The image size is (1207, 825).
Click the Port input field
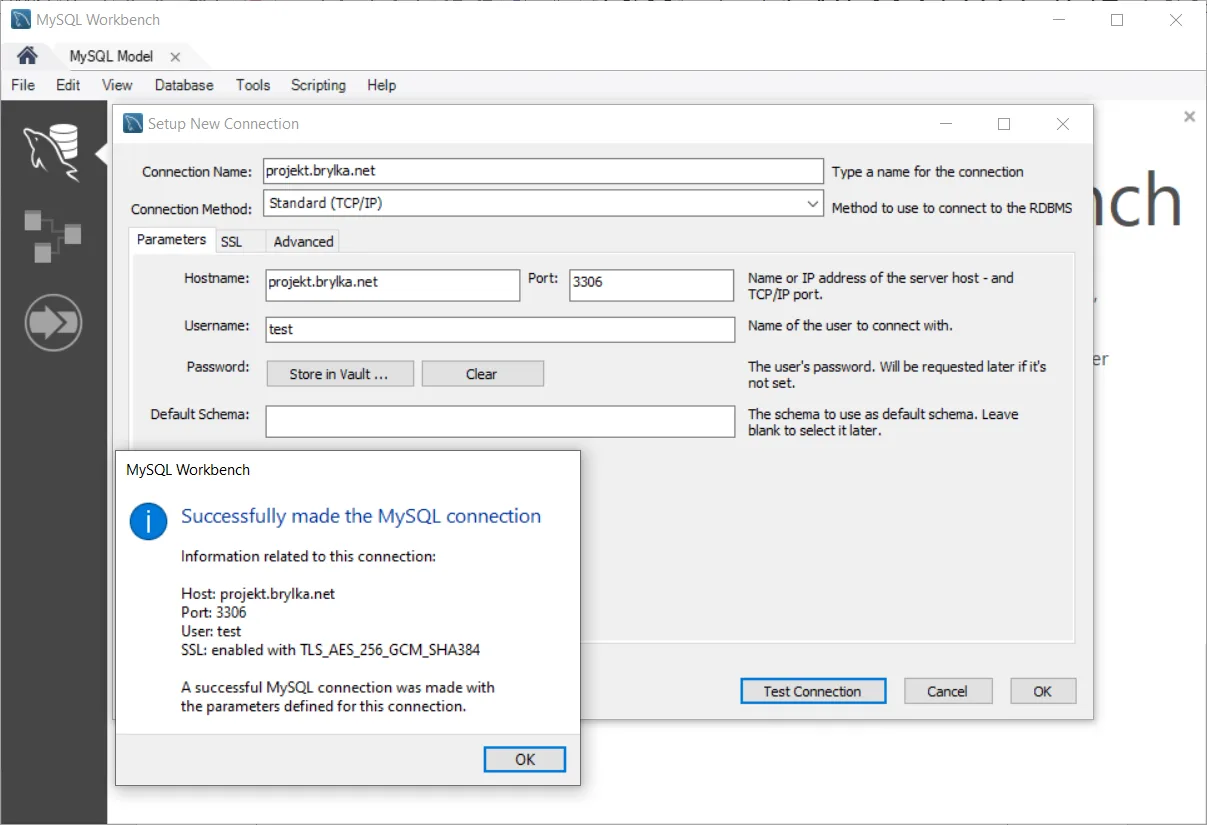[652, 285]
